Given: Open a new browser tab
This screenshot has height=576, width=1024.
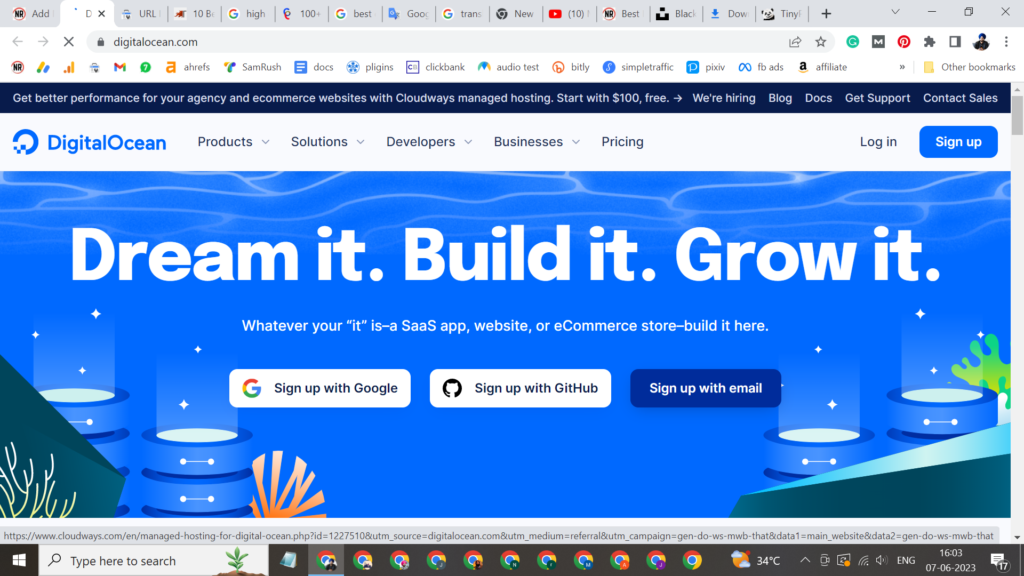Looking at the screenshot, I should tap(825, 14).
